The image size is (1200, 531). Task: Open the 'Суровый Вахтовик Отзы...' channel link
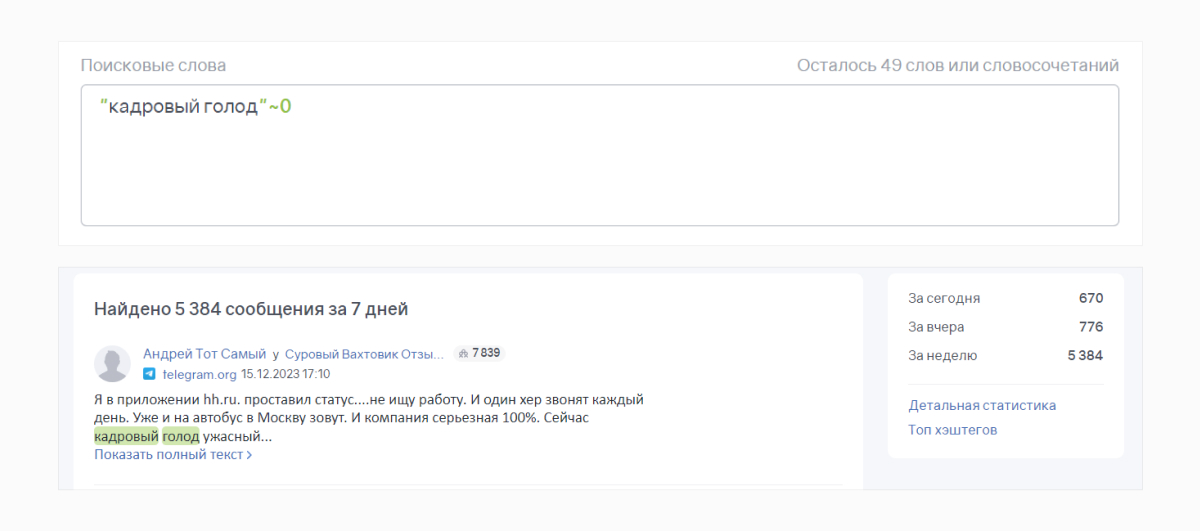pyautogui.click(x=364, y=354)
